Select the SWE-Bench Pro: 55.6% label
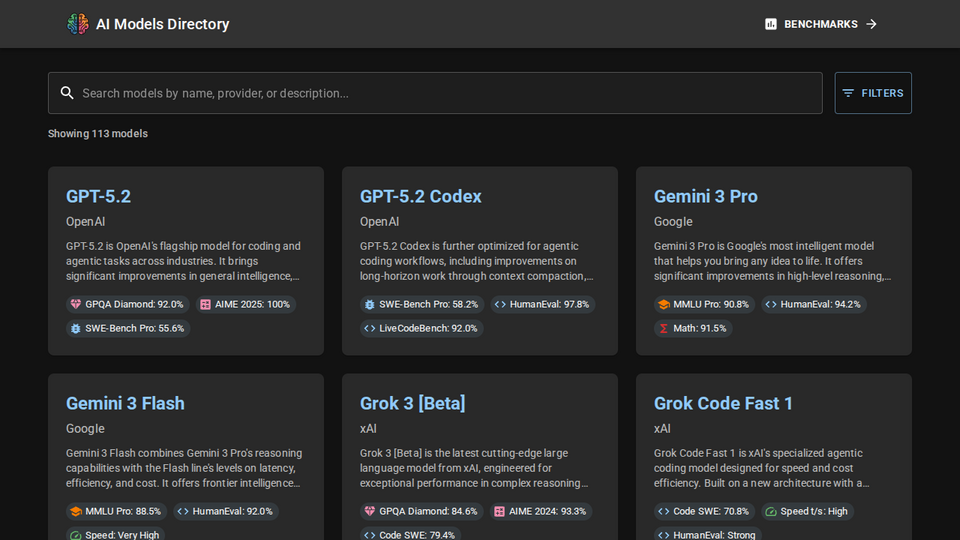 click(x=135, y=328)
